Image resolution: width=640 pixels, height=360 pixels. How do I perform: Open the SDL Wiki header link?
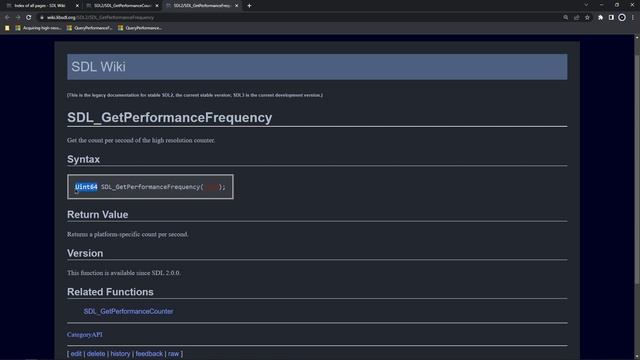tap(98, 67)
